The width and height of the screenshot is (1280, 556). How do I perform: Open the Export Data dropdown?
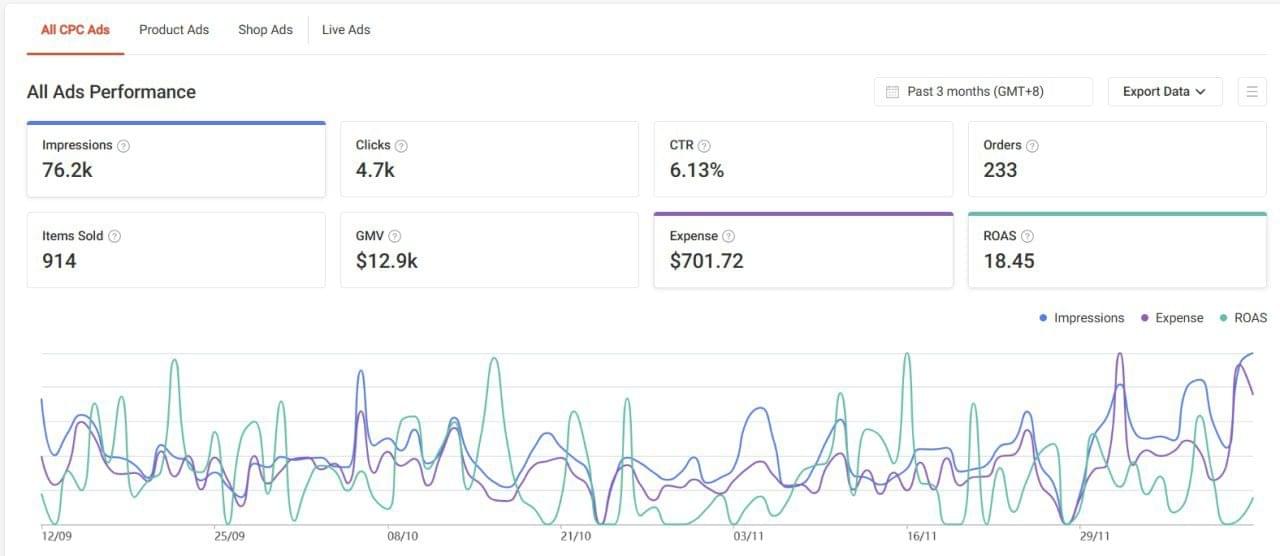pyautogui.click(x=1165, y=92)
